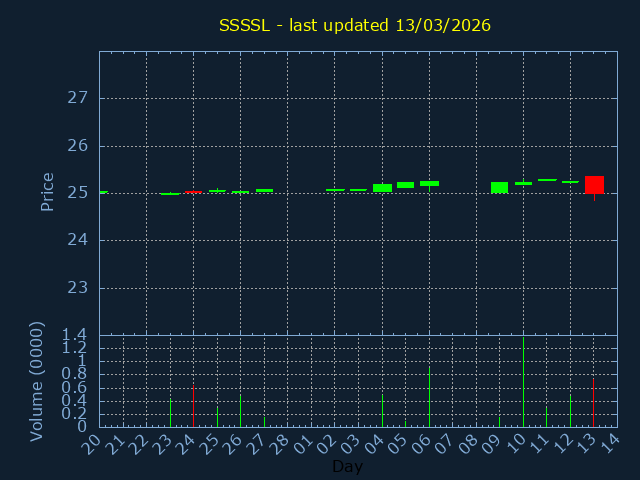
Task: Click the red candlestick on day 13
Action: [594, 184]
